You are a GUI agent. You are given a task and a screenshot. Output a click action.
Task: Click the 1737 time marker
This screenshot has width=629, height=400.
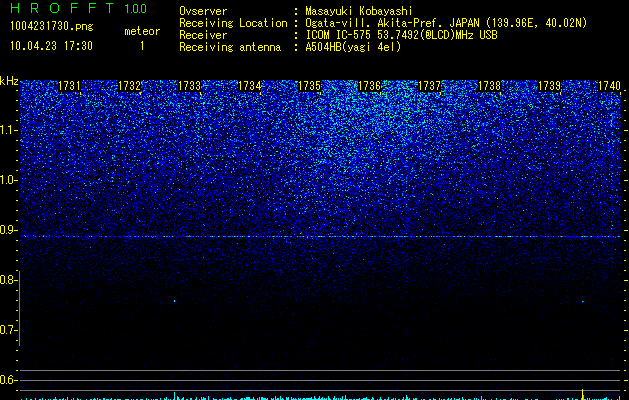[x=430, y=86]
